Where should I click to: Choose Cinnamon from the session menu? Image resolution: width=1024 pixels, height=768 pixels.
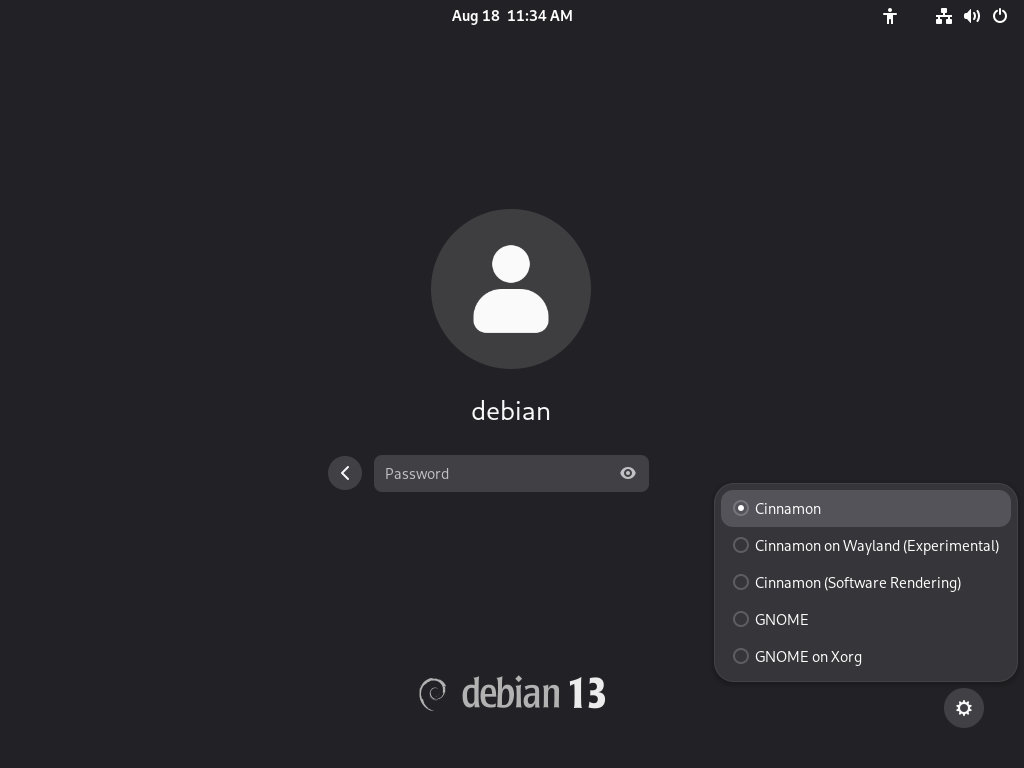point(788,508)
